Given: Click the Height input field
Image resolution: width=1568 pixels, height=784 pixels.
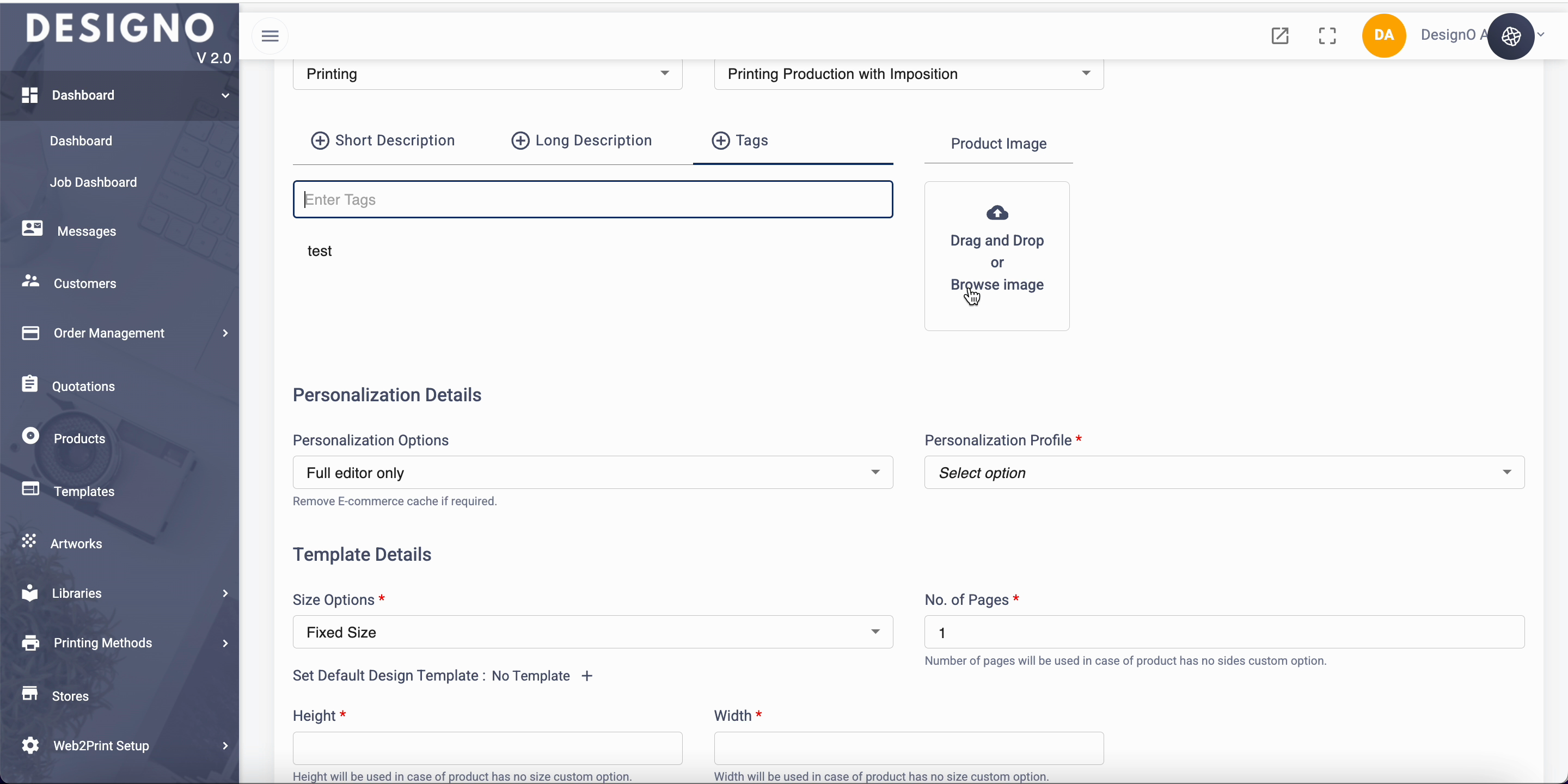Looking at the screenshot, I should tap(487, 748).
